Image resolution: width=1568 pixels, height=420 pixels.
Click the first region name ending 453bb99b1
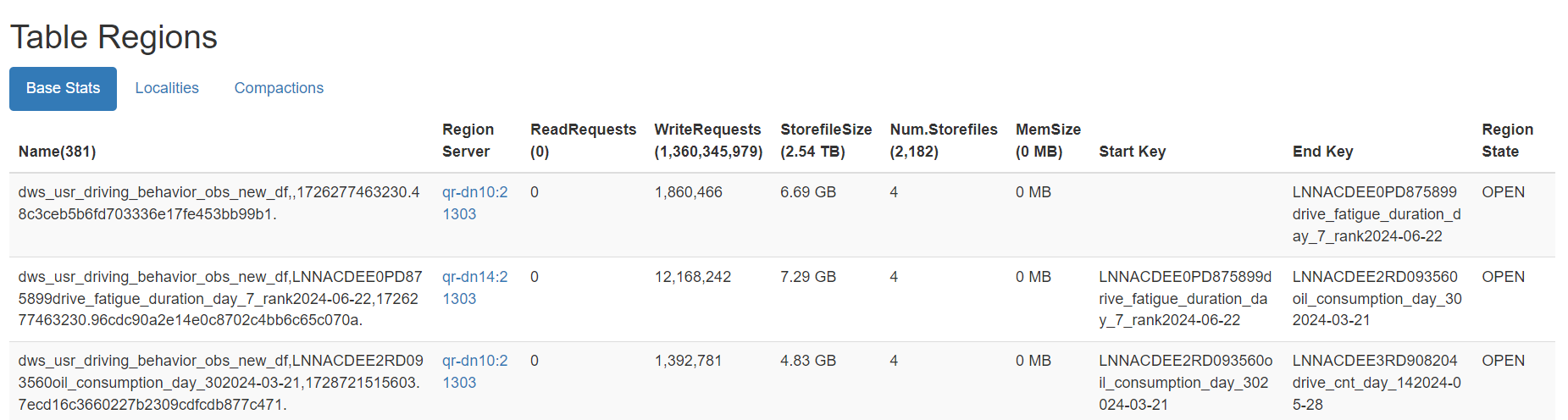tap(219, 203)
